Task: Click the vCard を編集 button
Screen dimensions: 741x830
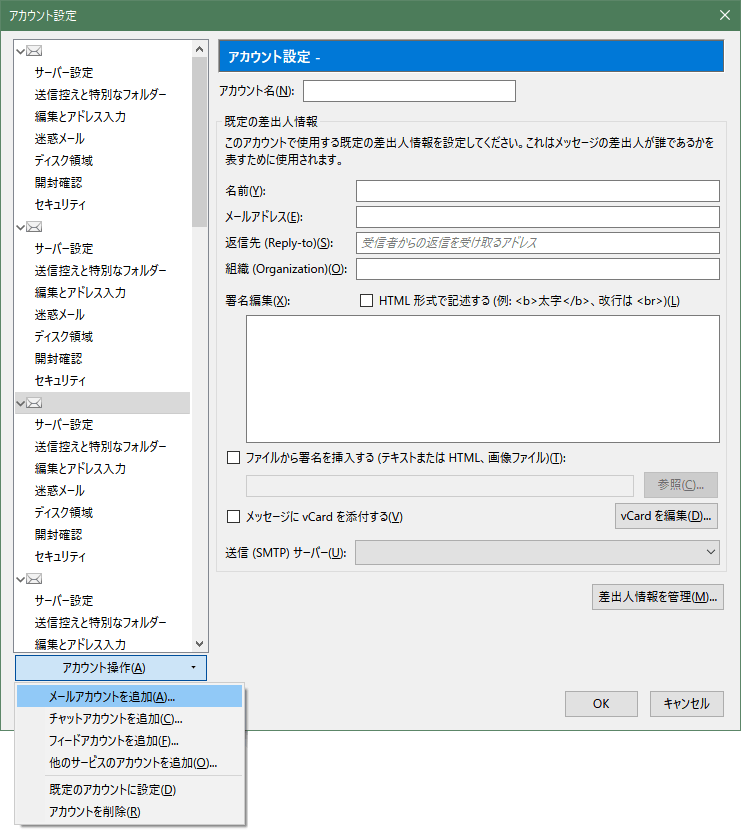Action: [665, 516]
